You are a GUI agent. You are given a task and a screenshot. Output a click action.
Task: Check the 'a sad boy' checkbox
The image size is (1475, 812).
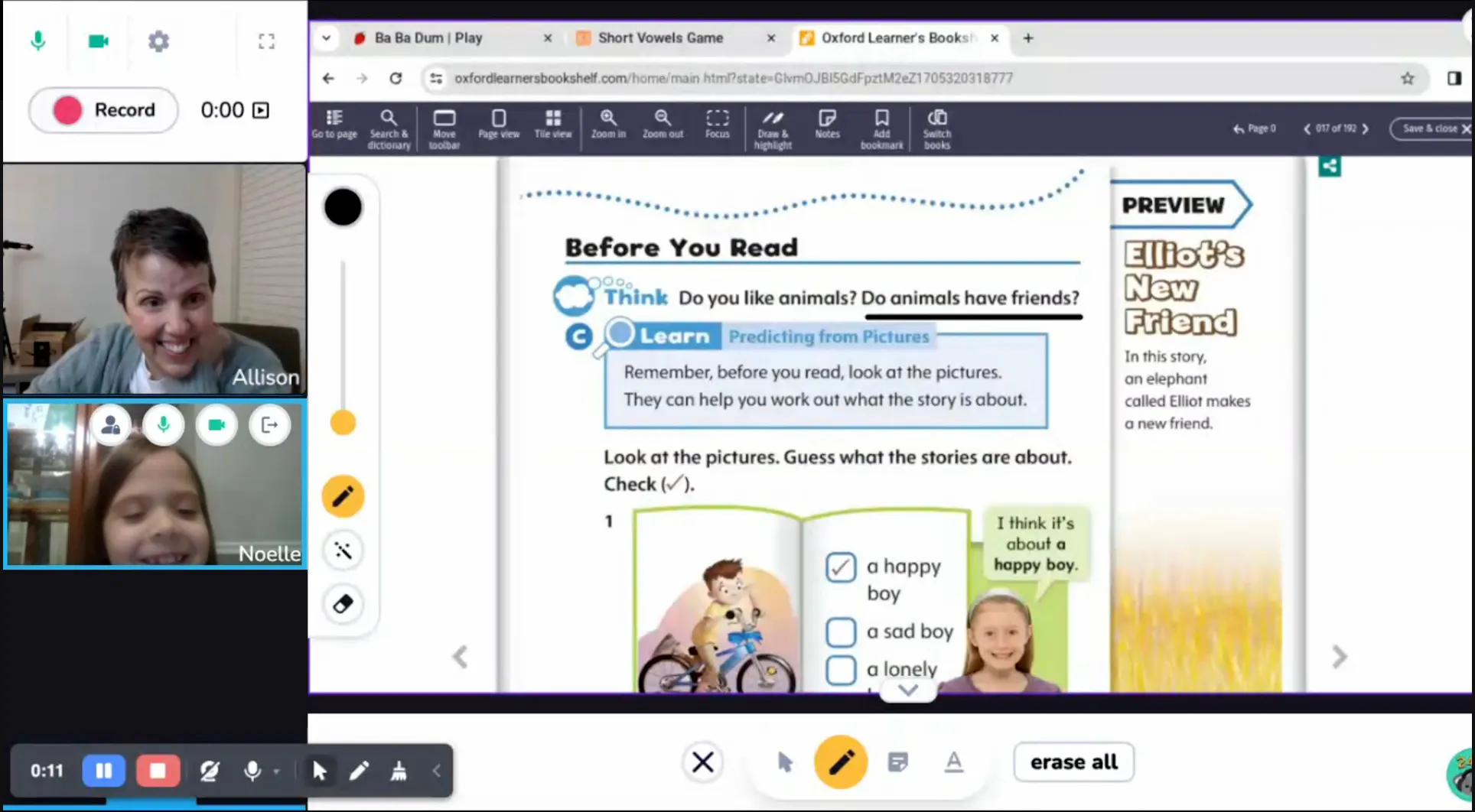click(840, 632)
